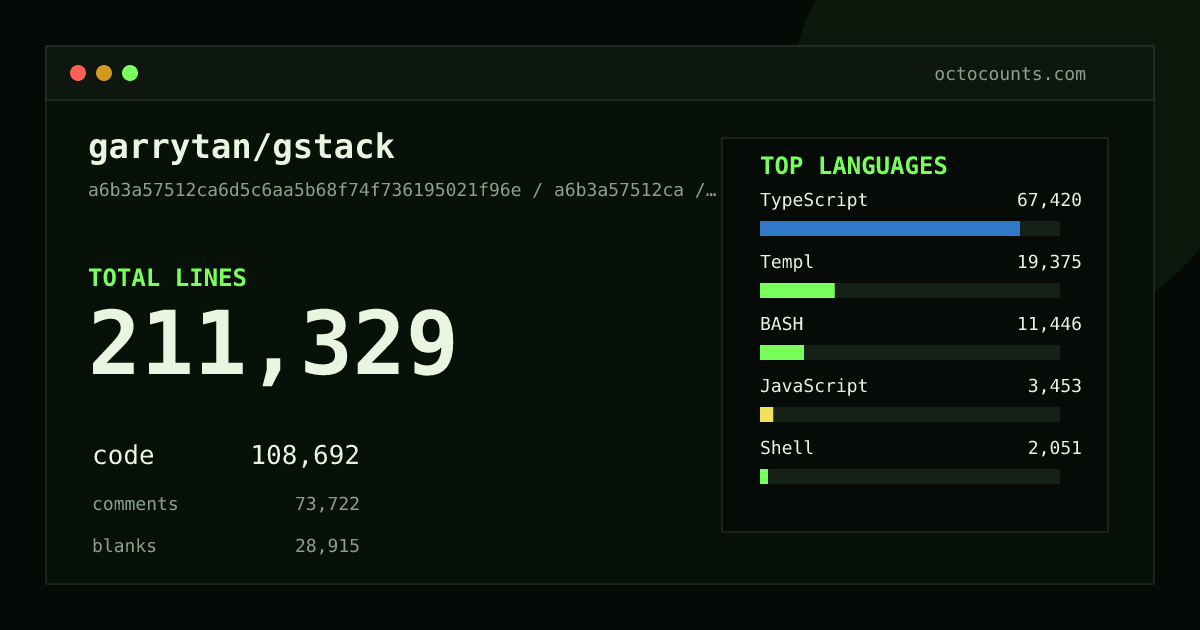Image resolution: width=1200 pixels, height=630 pixels.
Task: Click the 28,915 blanks count
Action: point(327,546)
